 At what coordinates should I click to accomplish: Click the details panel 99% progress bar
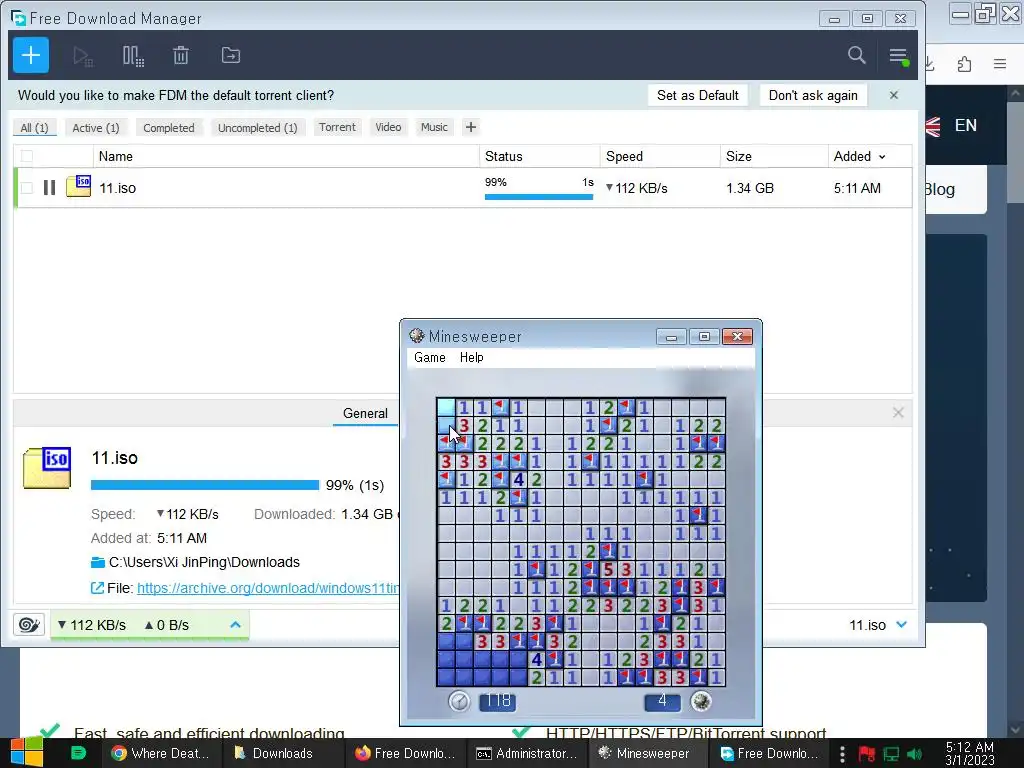point(205,485)
